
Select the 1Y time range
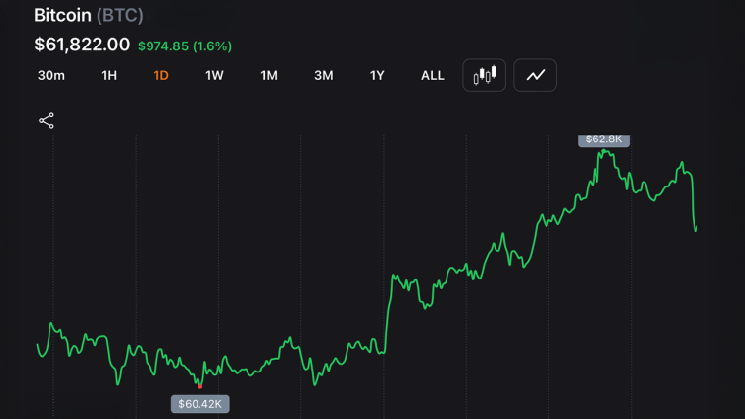coord(377,76)
